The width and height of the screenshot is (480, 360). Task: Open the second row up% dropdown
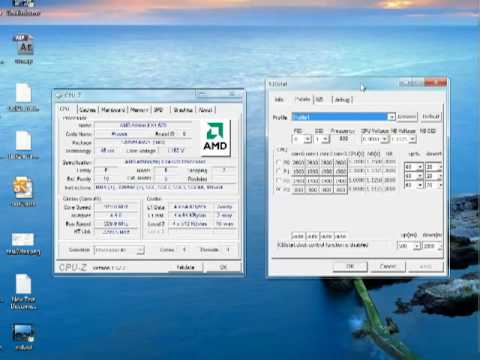[x=414, y=175]
